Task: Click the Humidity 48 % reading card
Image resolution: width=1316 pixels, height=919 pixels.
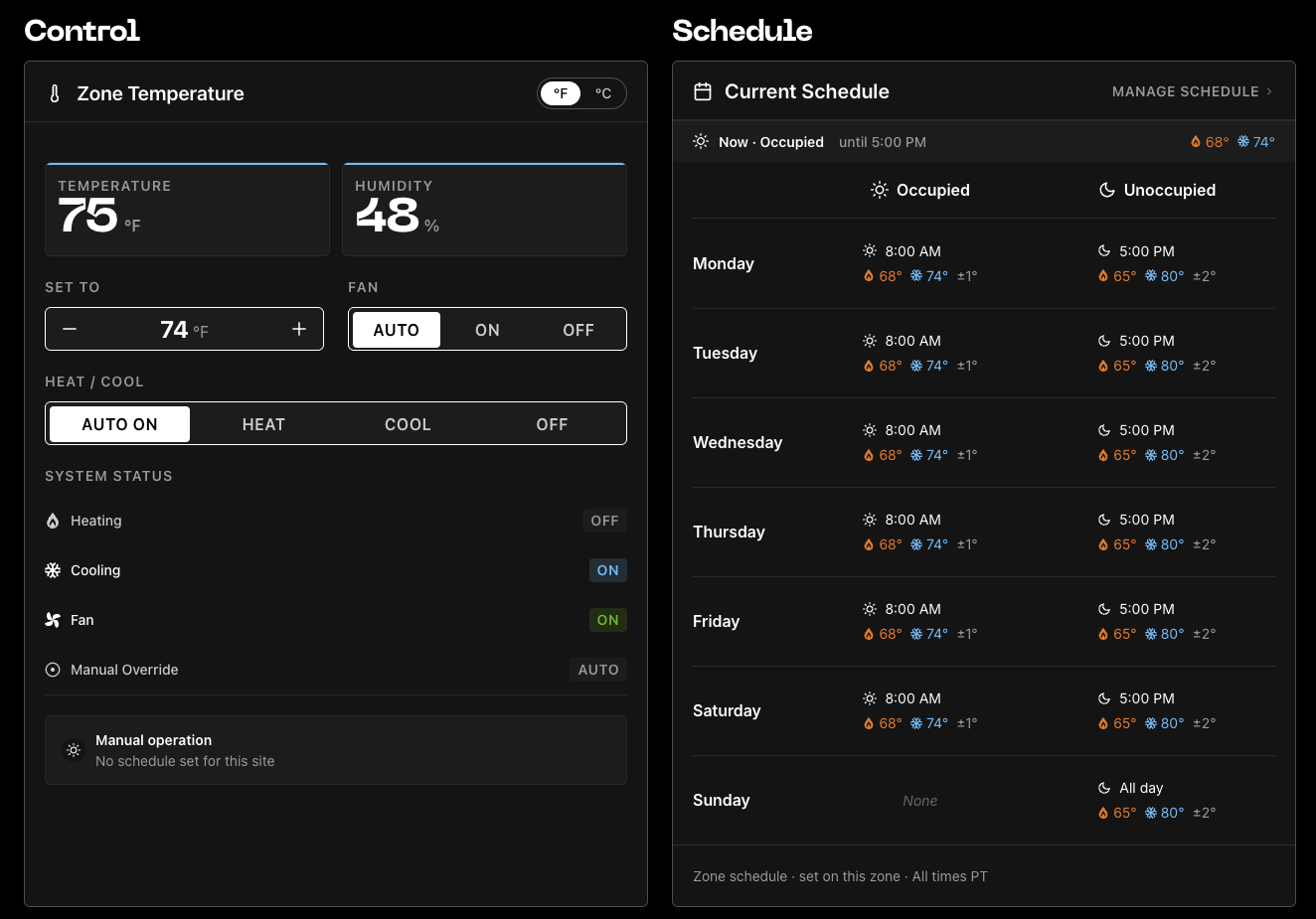Action: point(485,210)
